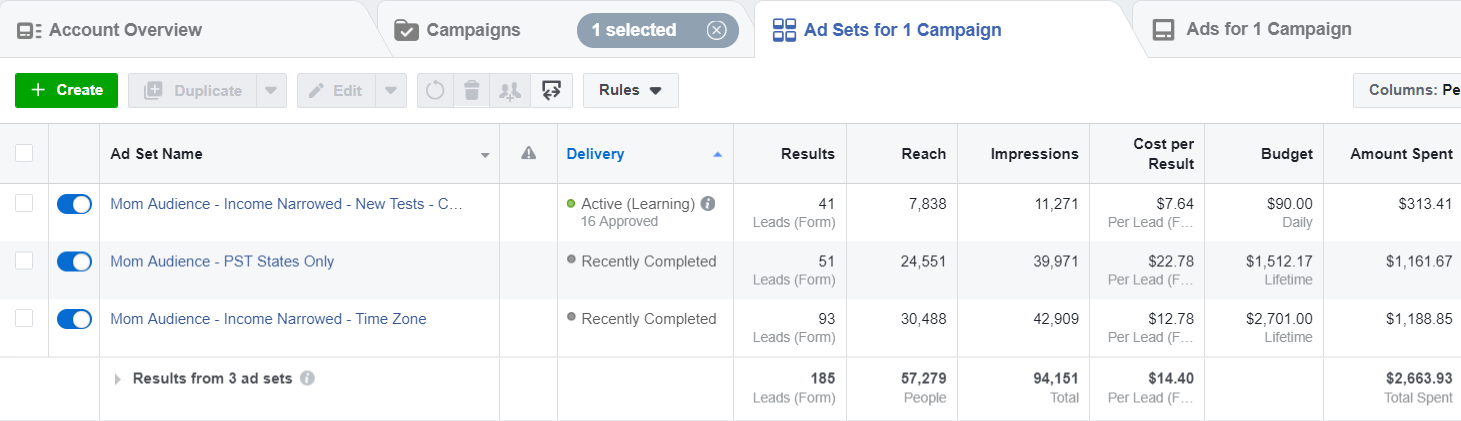
Task: Expand Results from 3 ad sets row
Action: (117, 379)
